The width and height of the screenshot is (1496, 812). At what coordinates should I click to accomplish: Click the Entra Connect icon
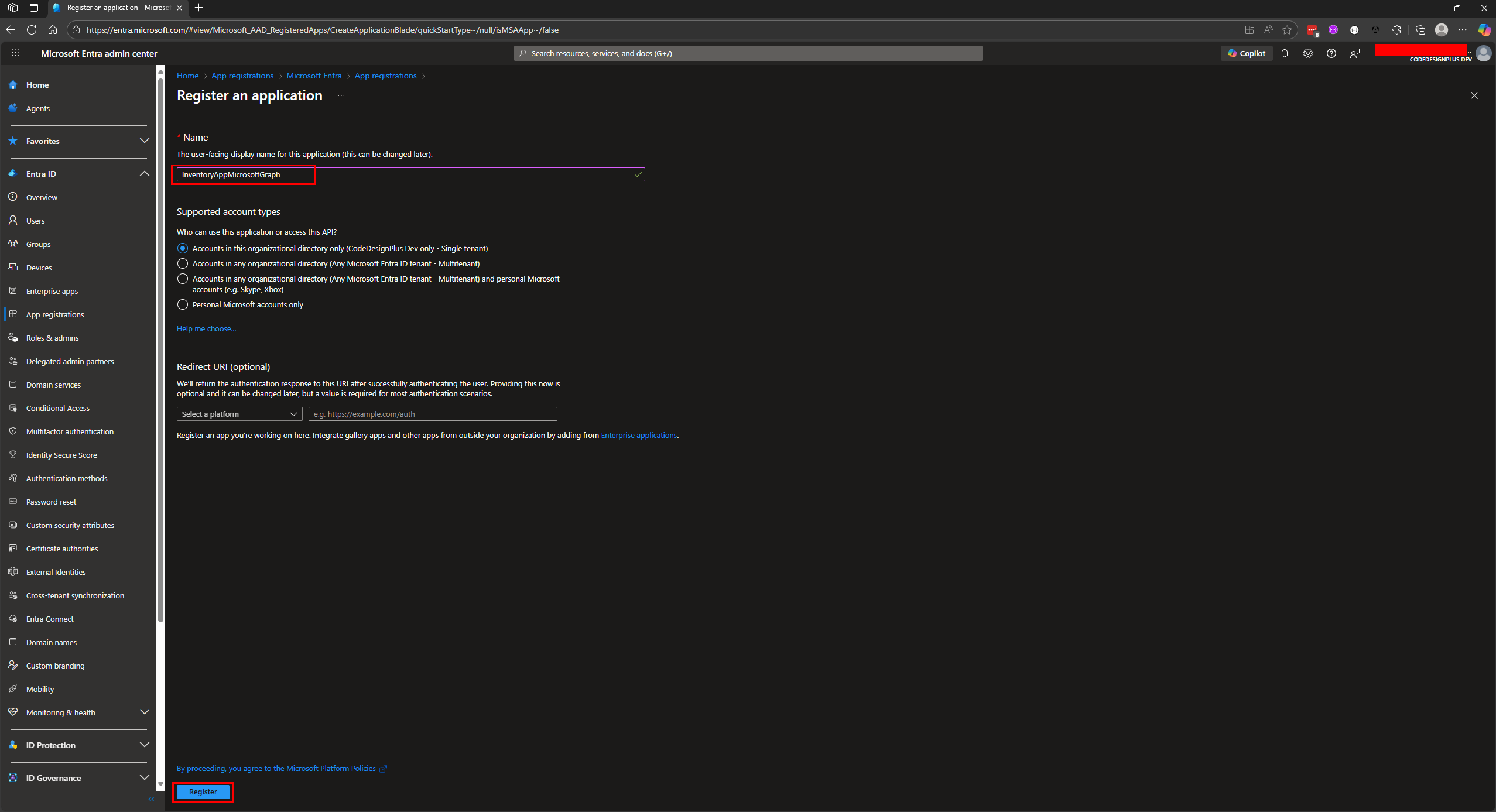point(13,619)
